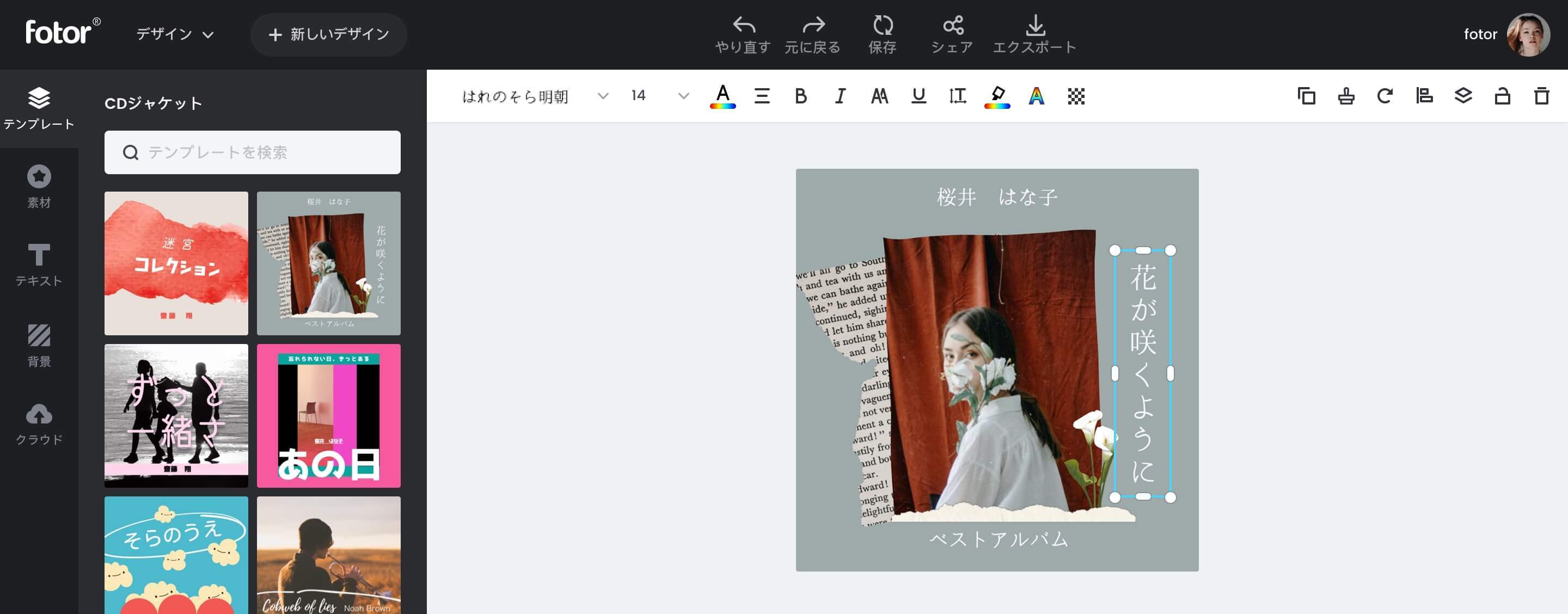Open the fotor user profile avatar
This screenshot has height=614, width=1568.
point(1528,34)
